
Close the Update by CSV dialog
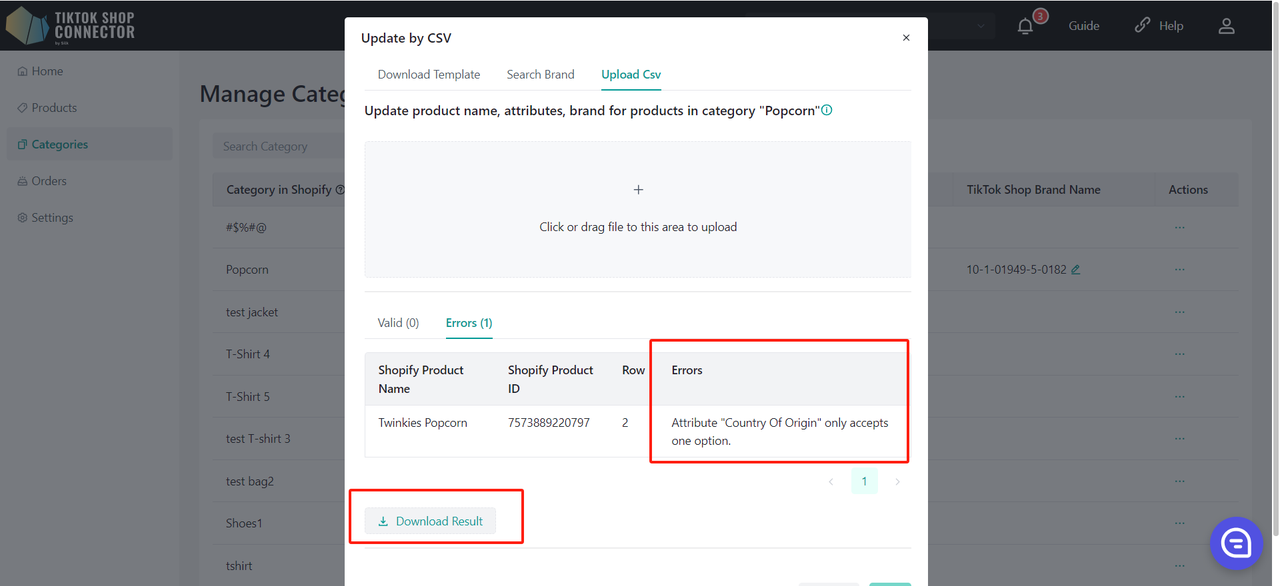pos(906,38)
